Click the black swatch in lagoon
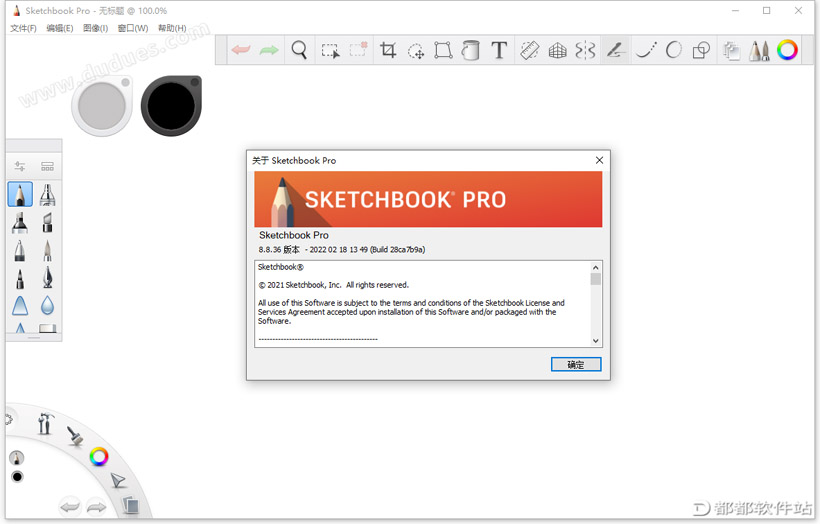820x524 pixels. [17, 476]
